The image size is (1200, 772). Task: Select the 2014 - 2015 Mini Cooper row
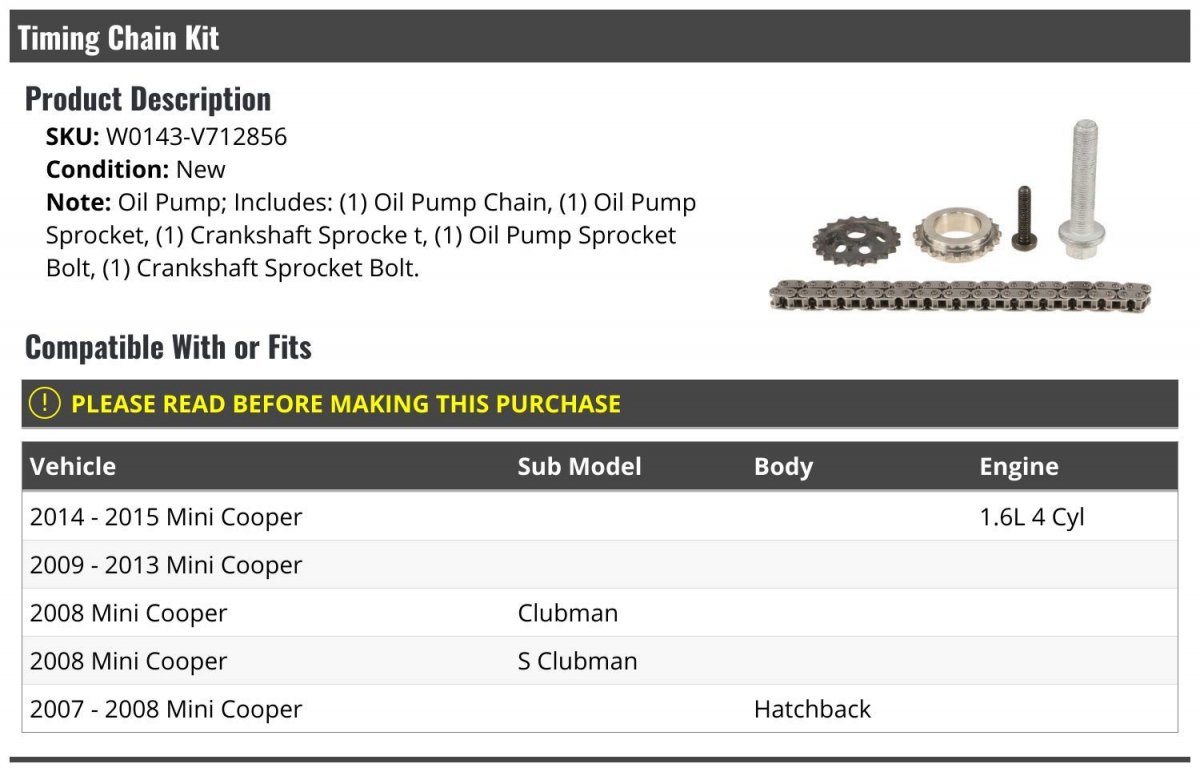pos(600,517)
